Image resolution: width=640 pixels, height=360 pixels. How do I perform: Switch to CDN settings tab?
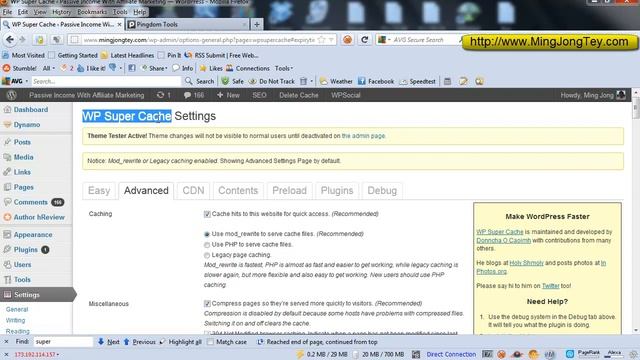point(193,191)
